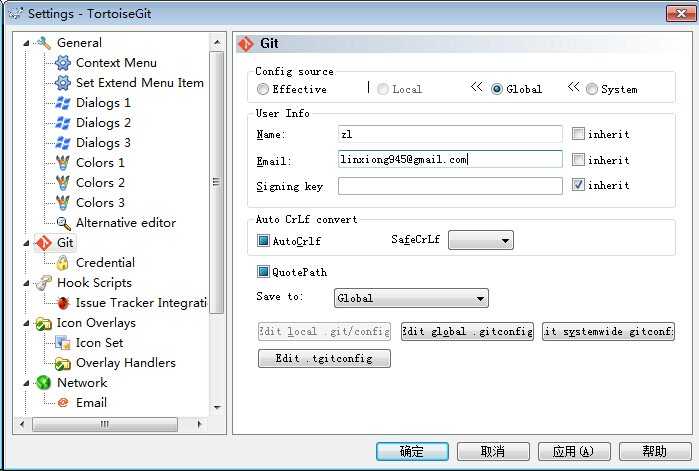
Task: Click the Alternative editor magnifier icon
Action: click(63, 223)
